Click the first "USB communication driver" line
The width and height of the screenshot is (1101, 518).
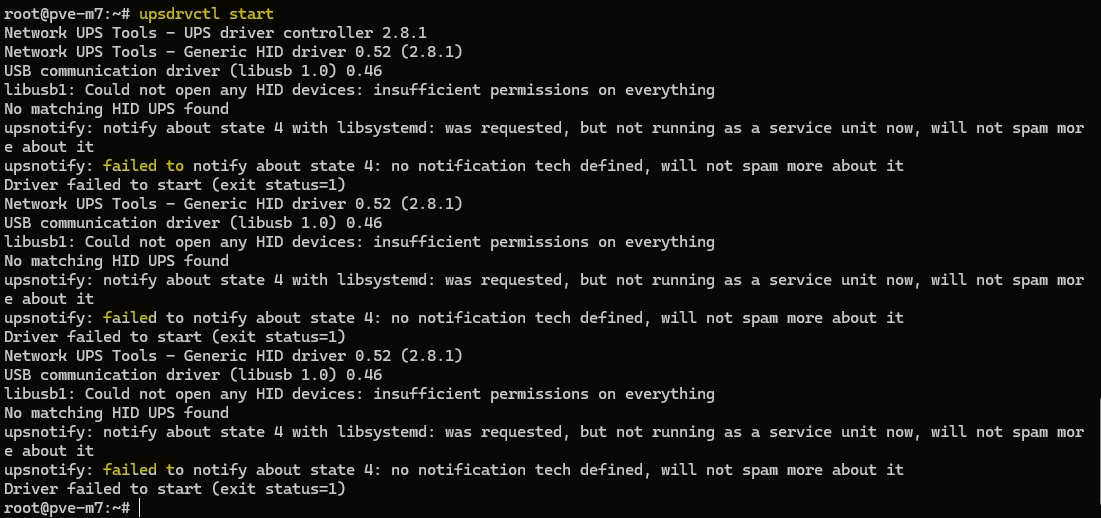click(193, 71)
